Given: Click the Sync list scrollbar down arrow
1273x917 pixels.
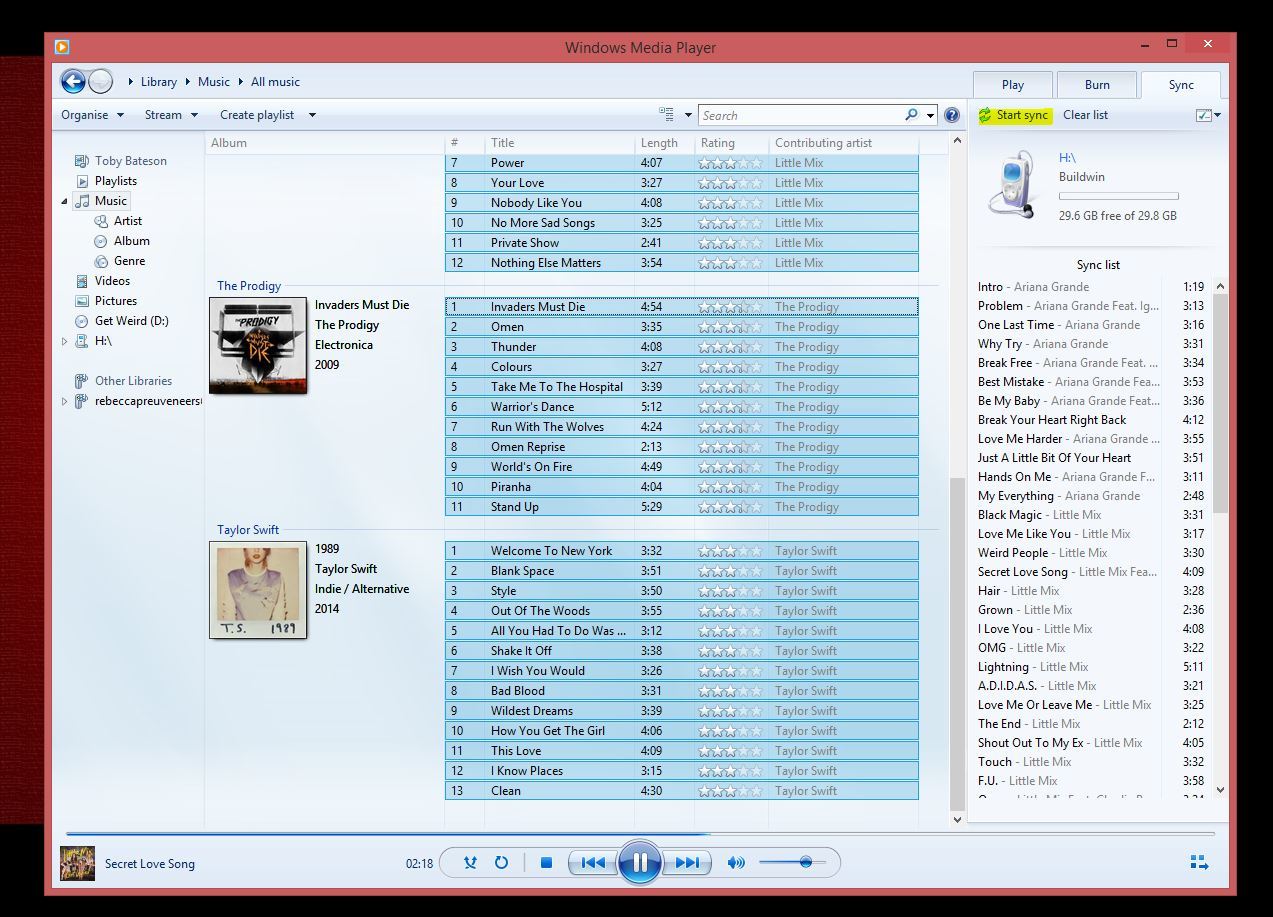Looking at the screenshot, I should click(1220, 790).
